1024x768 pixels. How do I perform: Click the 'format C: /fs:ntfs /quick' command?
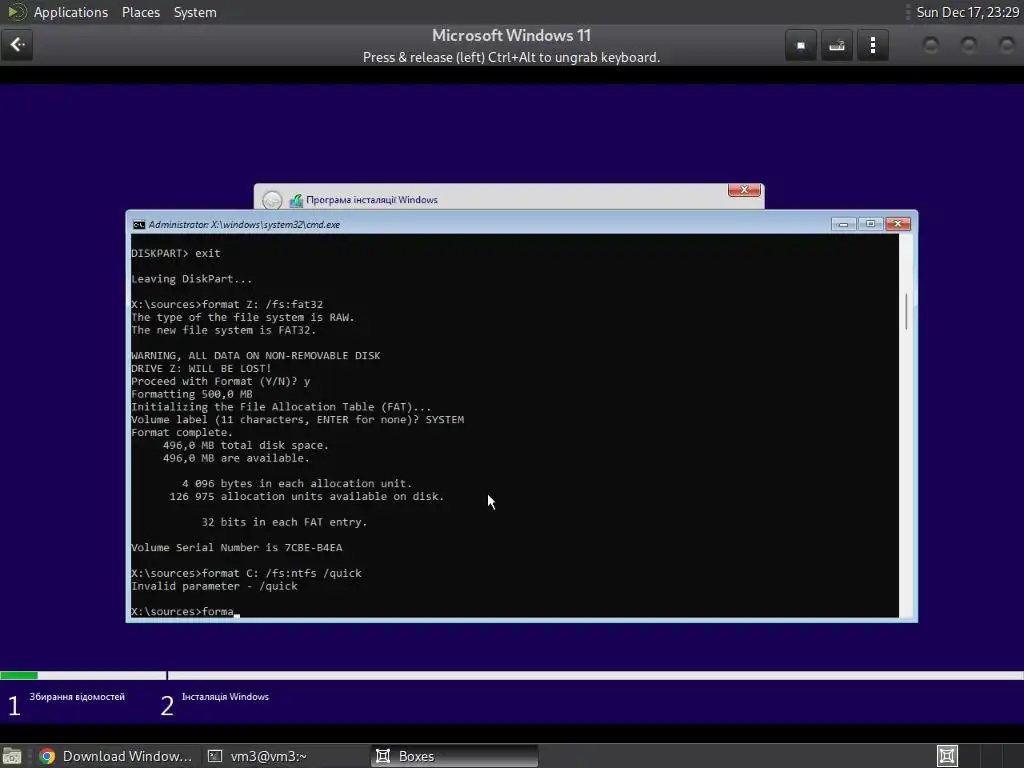click(x=281, y=573)
